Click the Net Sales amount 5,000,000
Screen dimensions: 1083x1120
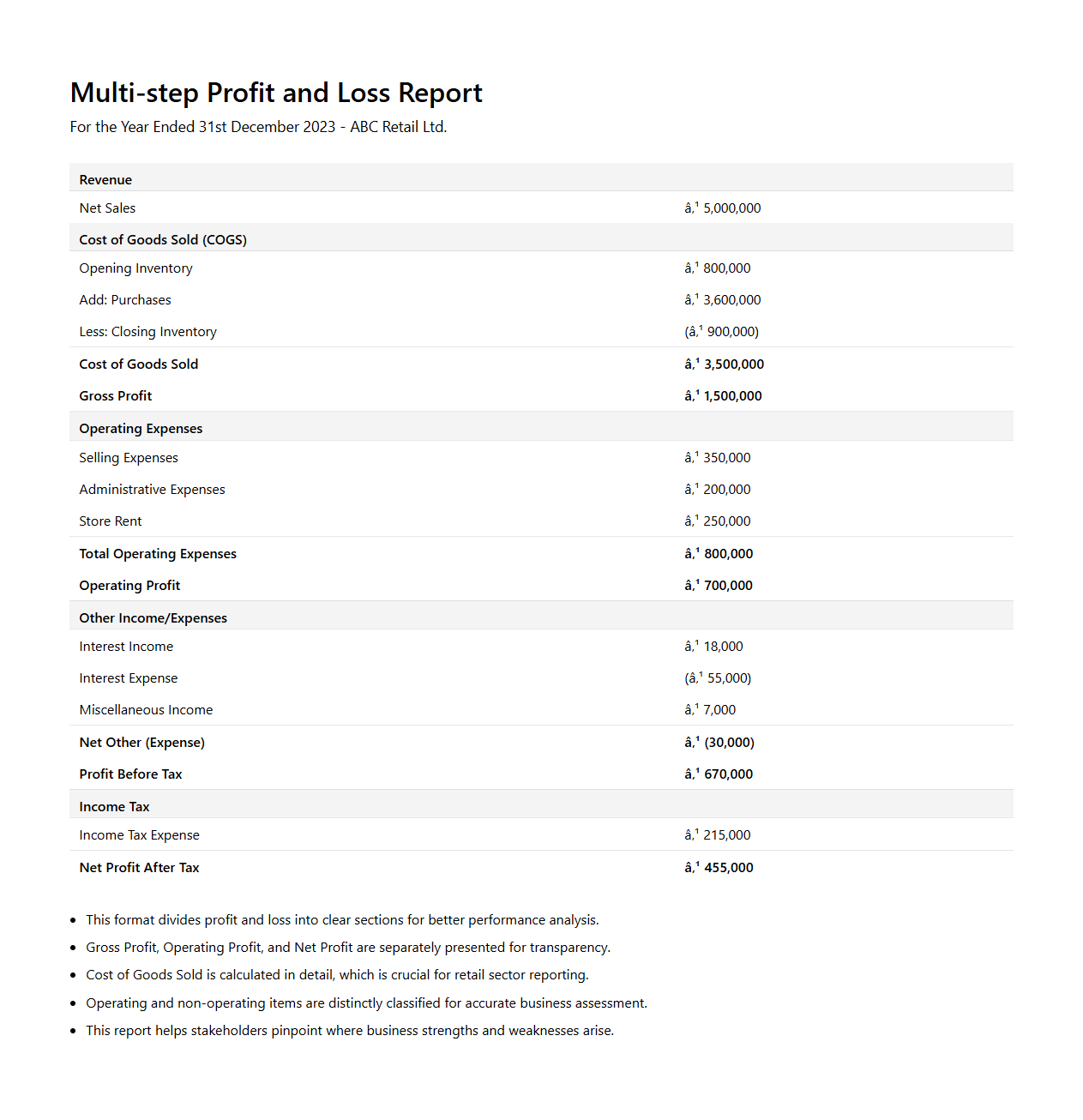723,208
